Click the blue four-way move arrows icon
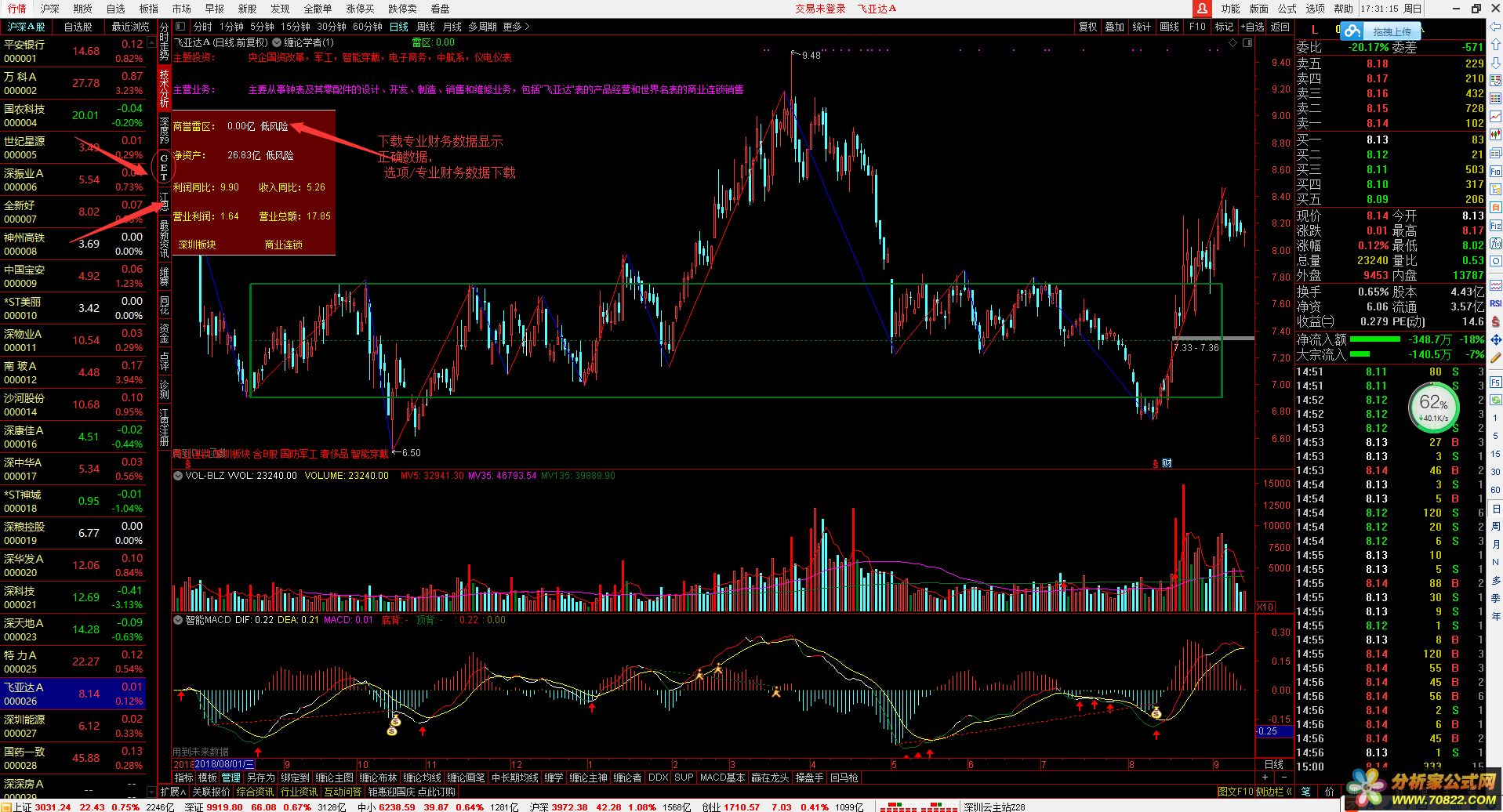This screenshot has height=812, width=1503. [x=1495, y=339]
